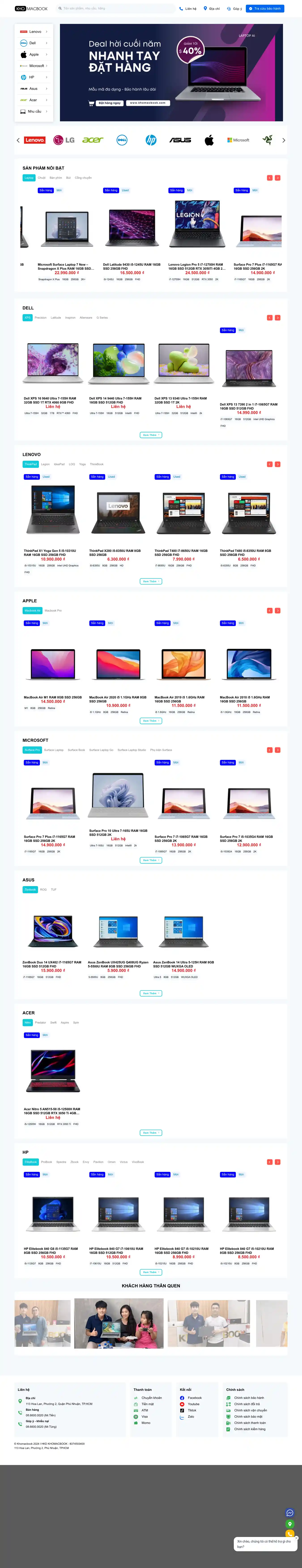
Task: Open the floating Messenger chat bubble
Action: (x=290, y=1513)
